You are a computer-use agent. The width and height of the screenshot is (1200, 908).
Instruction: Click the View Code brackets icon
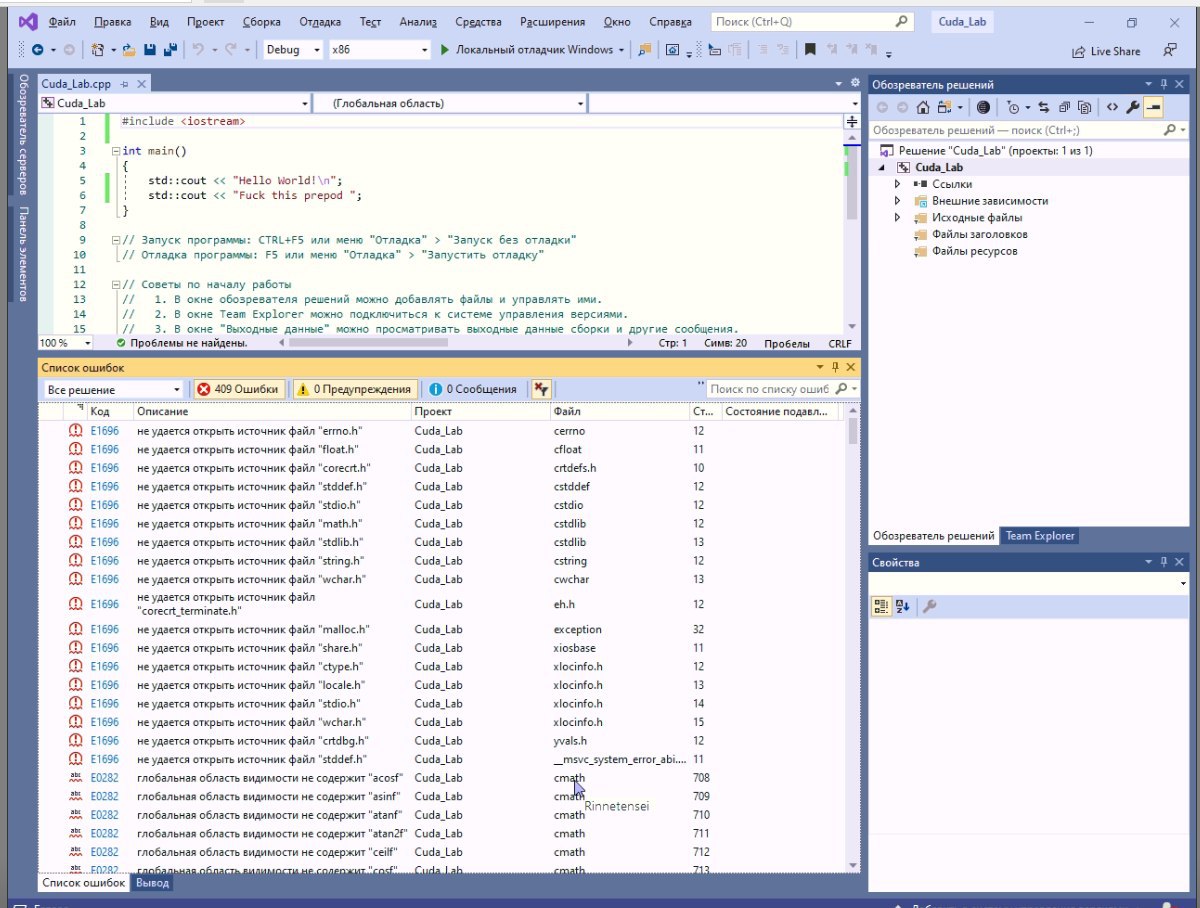click(1111, 107)
